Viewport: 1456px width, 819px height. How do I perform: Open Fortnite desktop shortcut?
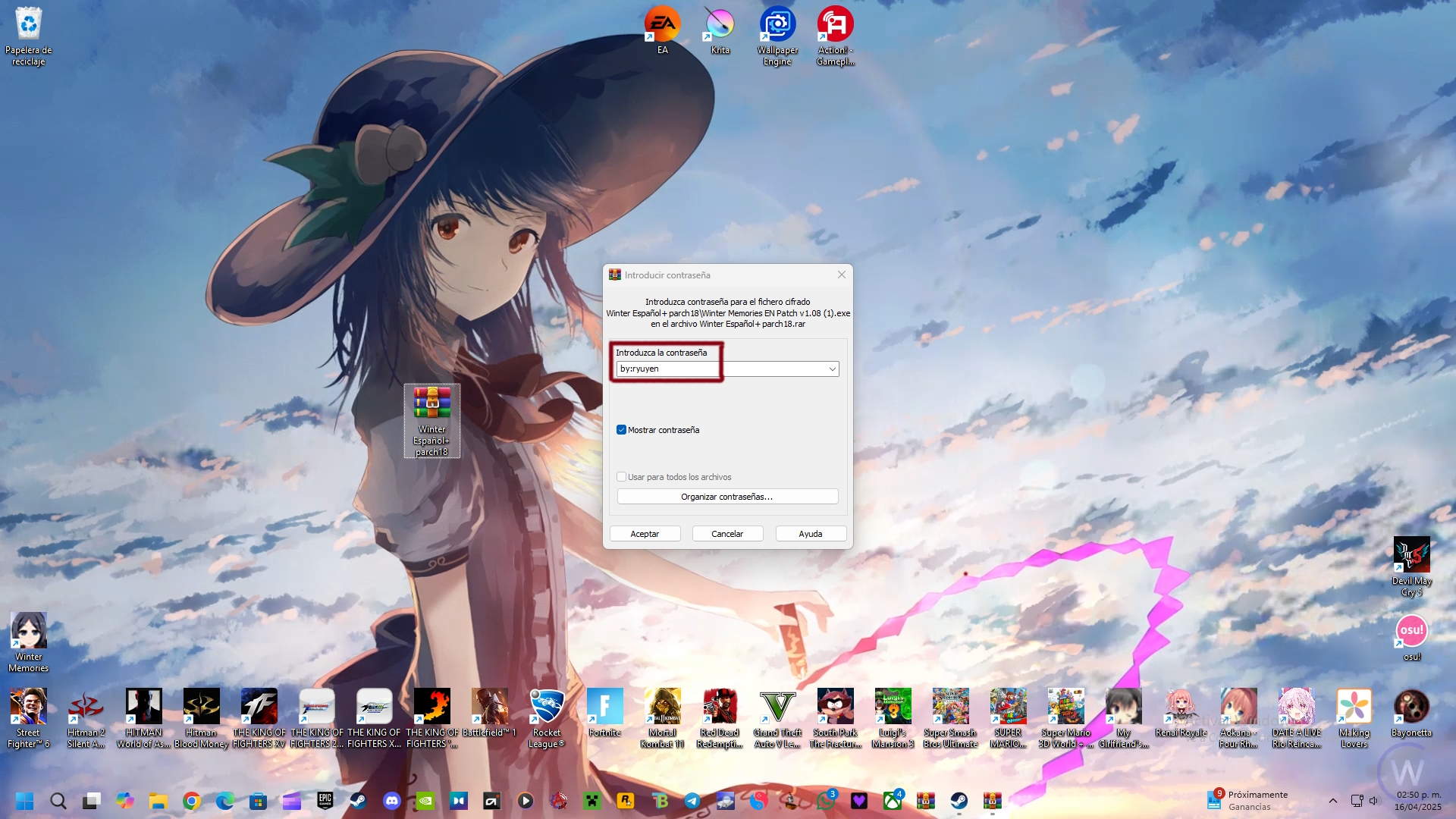(604, 708)
